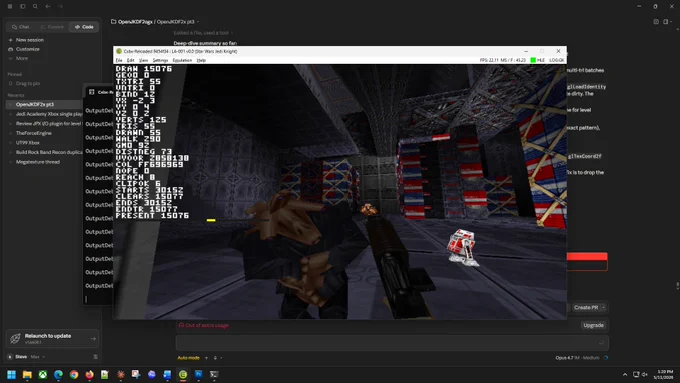The image size is (680, 383).
Task: Click the FPS readout in Cxbx-Reloaded menu bar
Action: point(489,60)
